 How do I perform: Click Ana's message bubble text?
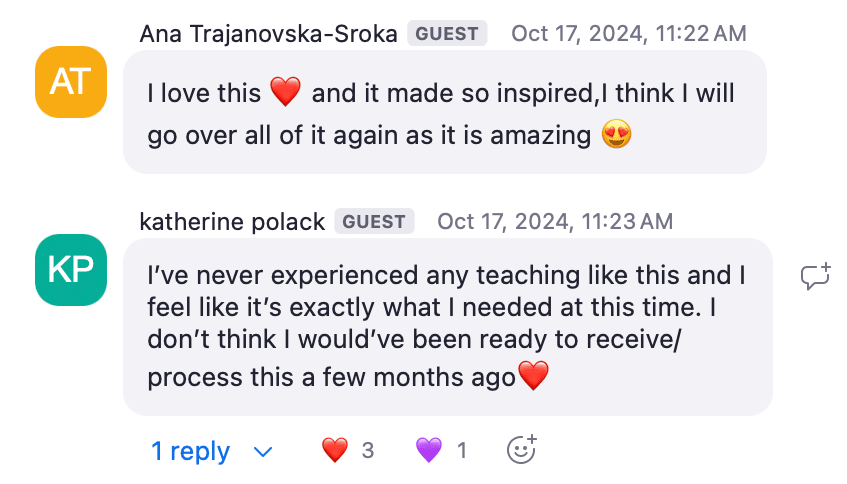coord(440,114)
